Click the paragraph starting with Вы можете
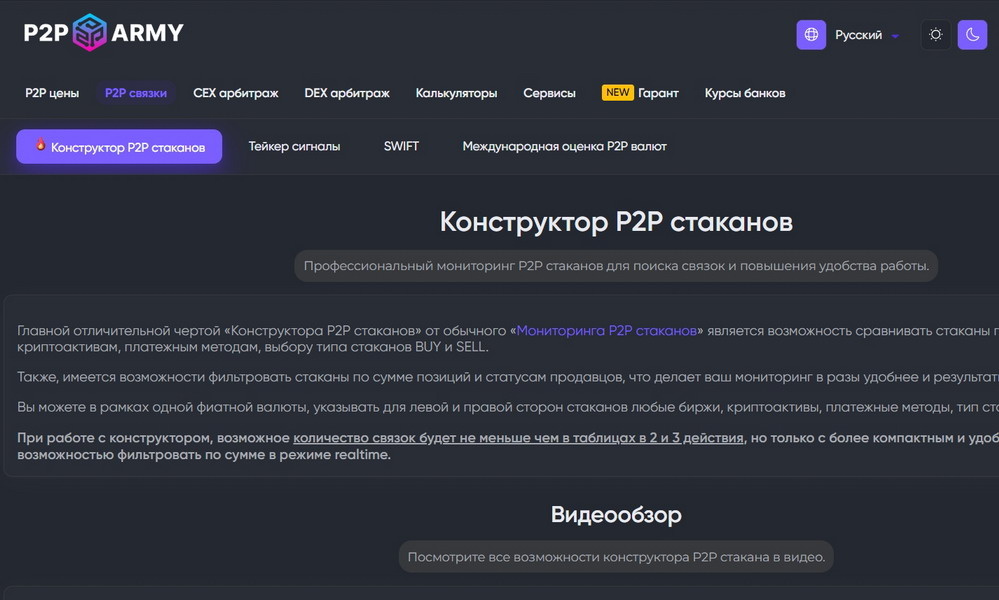Image resolution: width=999 pixels, height=600 pixels. pos(508,407)
